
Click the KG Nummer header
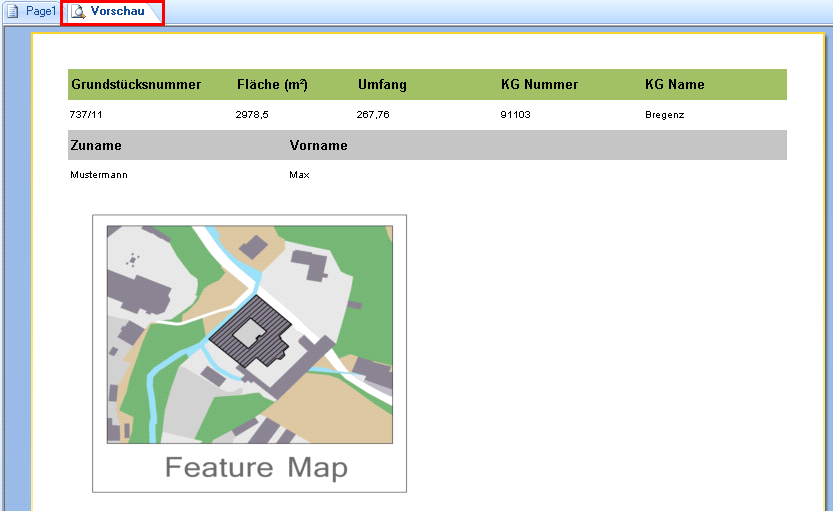pyautogui.click(x=539, y=85)
